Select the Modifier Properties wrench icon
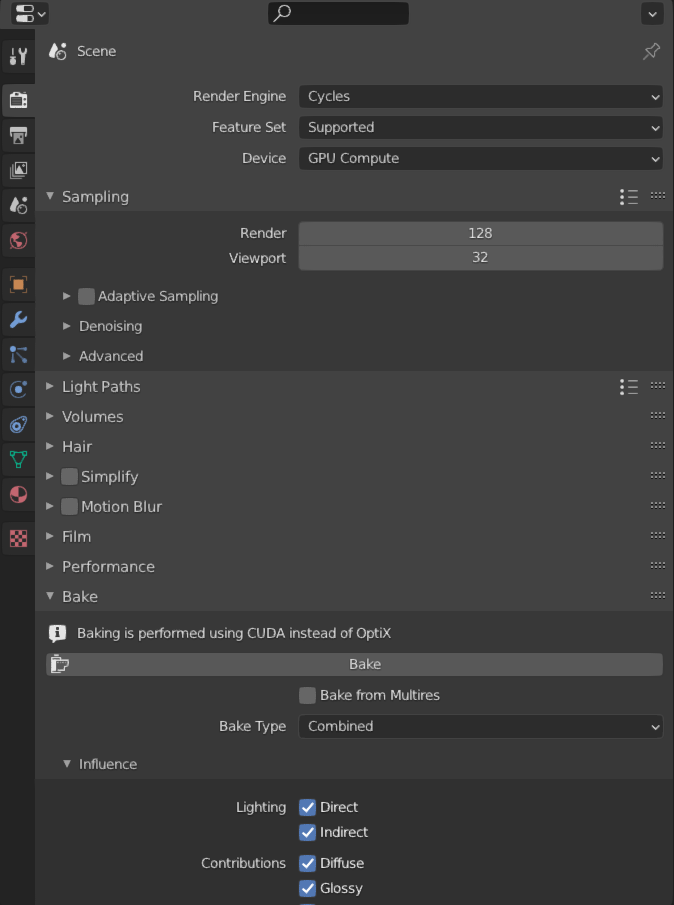The width and height of the screenshot is (674, 905). (x=18, y=320)
